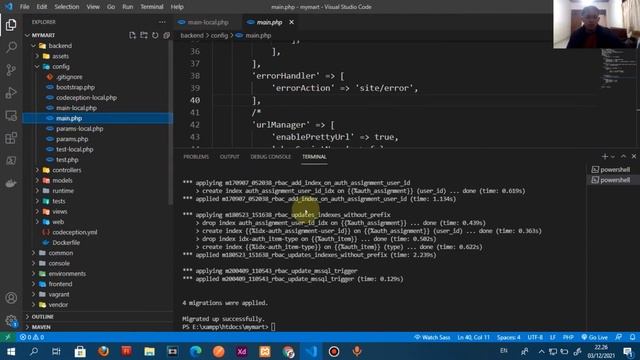The width and height of the screenshot is (640, 360).
Task: Select first powershell terminal instance
Action: 611,169
